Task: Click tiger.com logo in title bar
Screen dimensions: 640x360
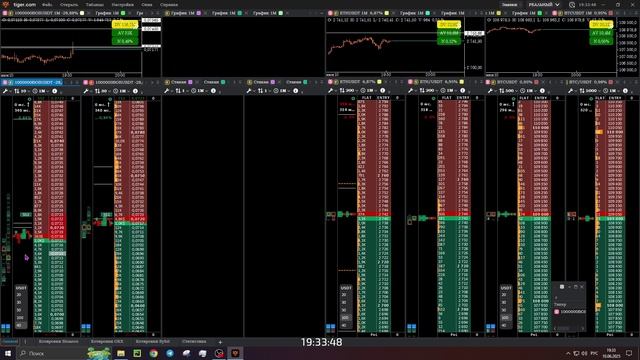Action: tap(20, 4)
